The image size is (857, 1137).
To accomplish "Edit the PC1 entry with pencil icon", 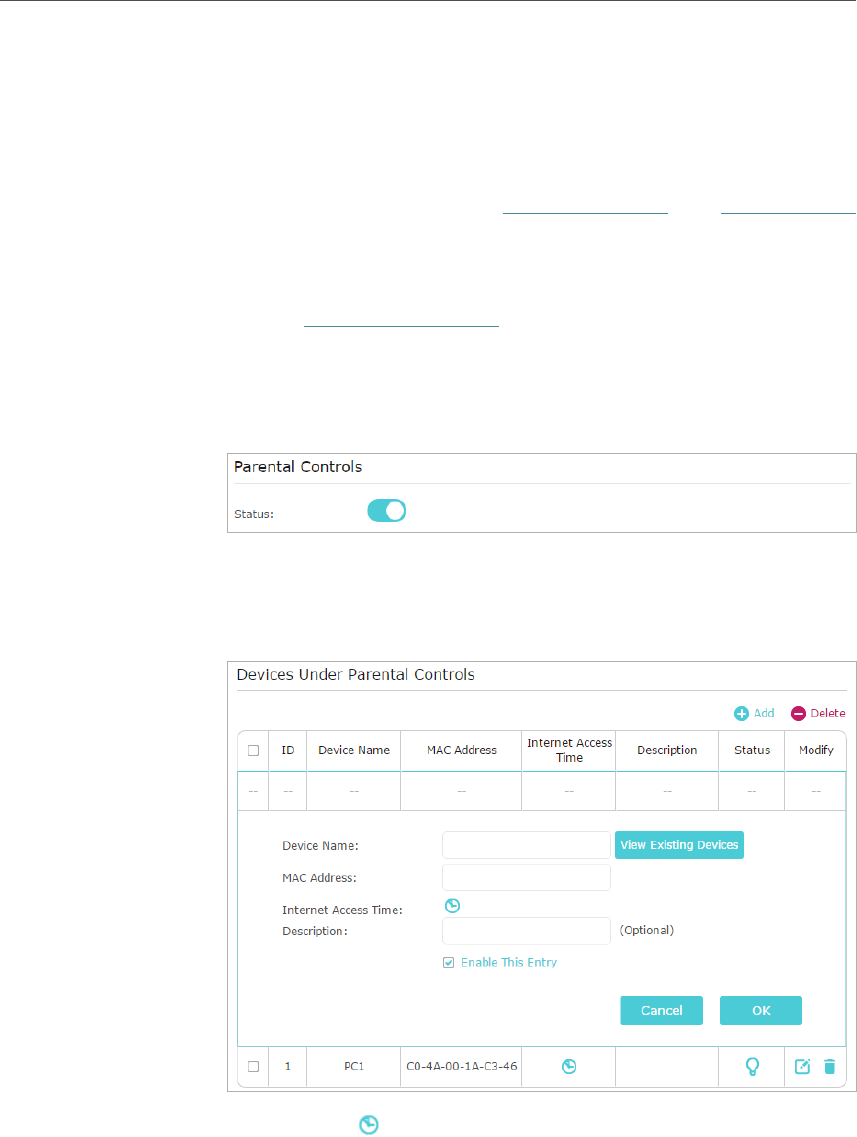I will 802,1066.
